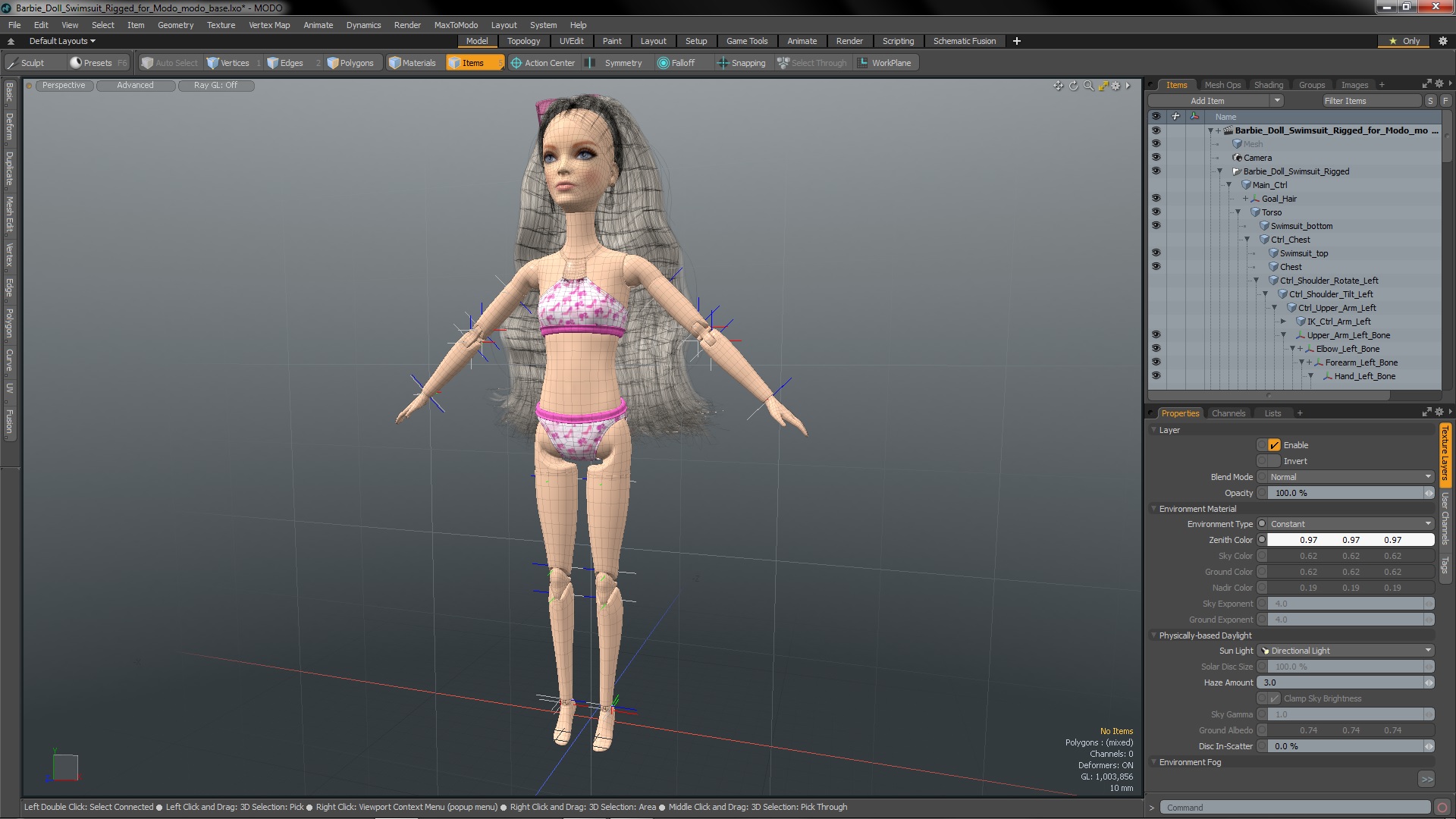1456x819 pixels.
Task: Click the double-arrow more button in Properties
Action: click(1426, 780)
